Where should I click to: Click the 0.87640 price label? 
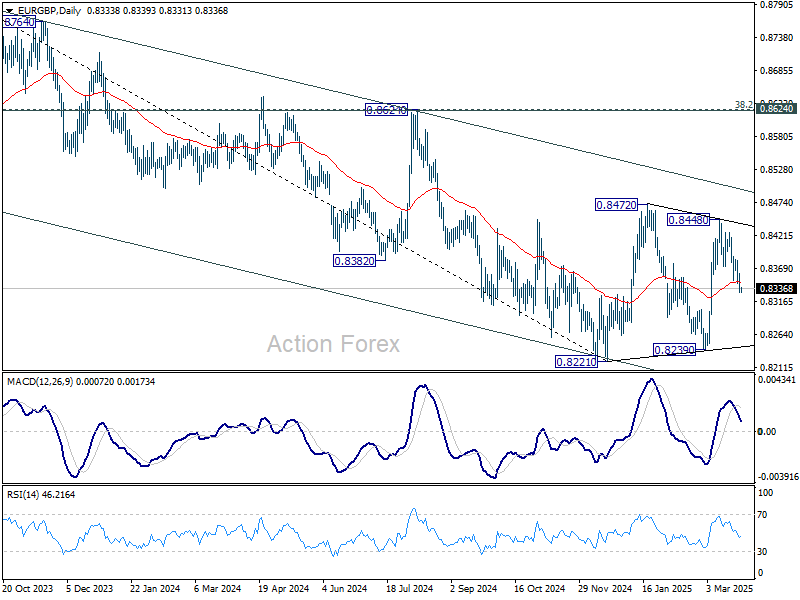coord(19,22)
